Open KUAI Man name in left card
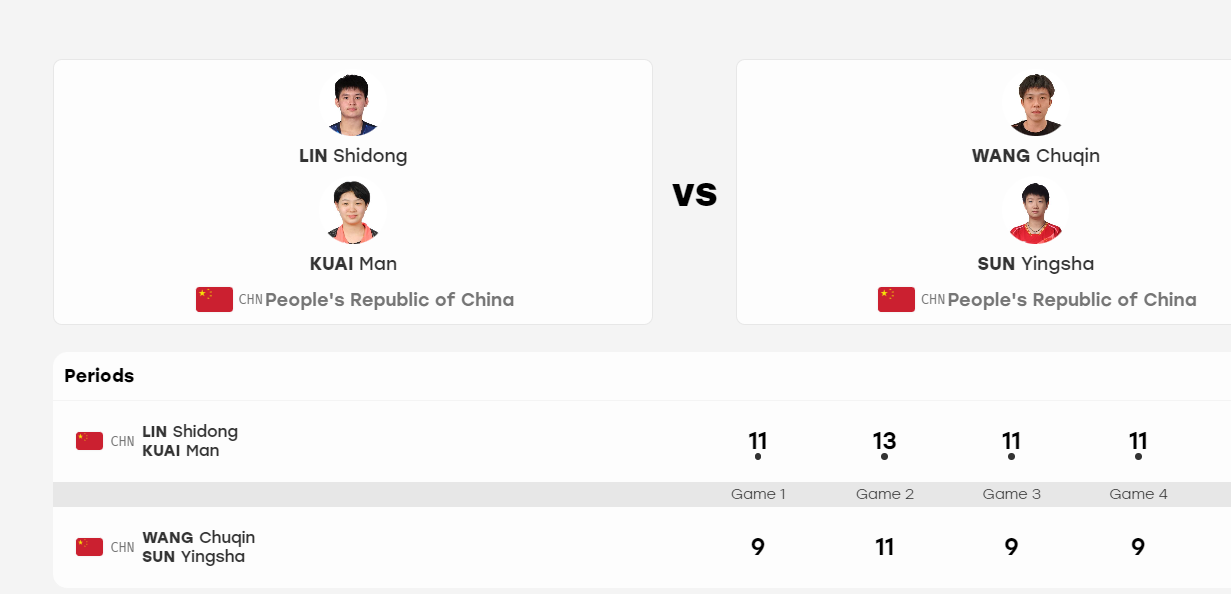 coord(353,264)
